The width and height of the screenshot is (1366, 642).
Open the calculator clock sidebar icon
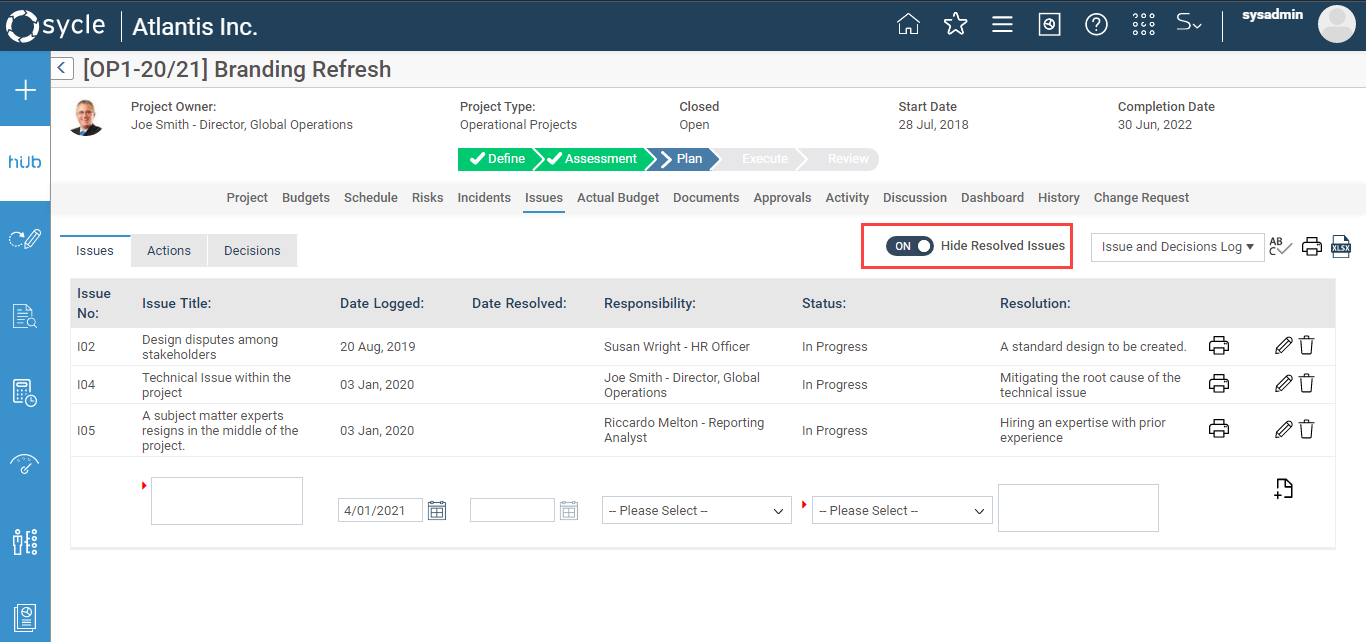[25, 393]
